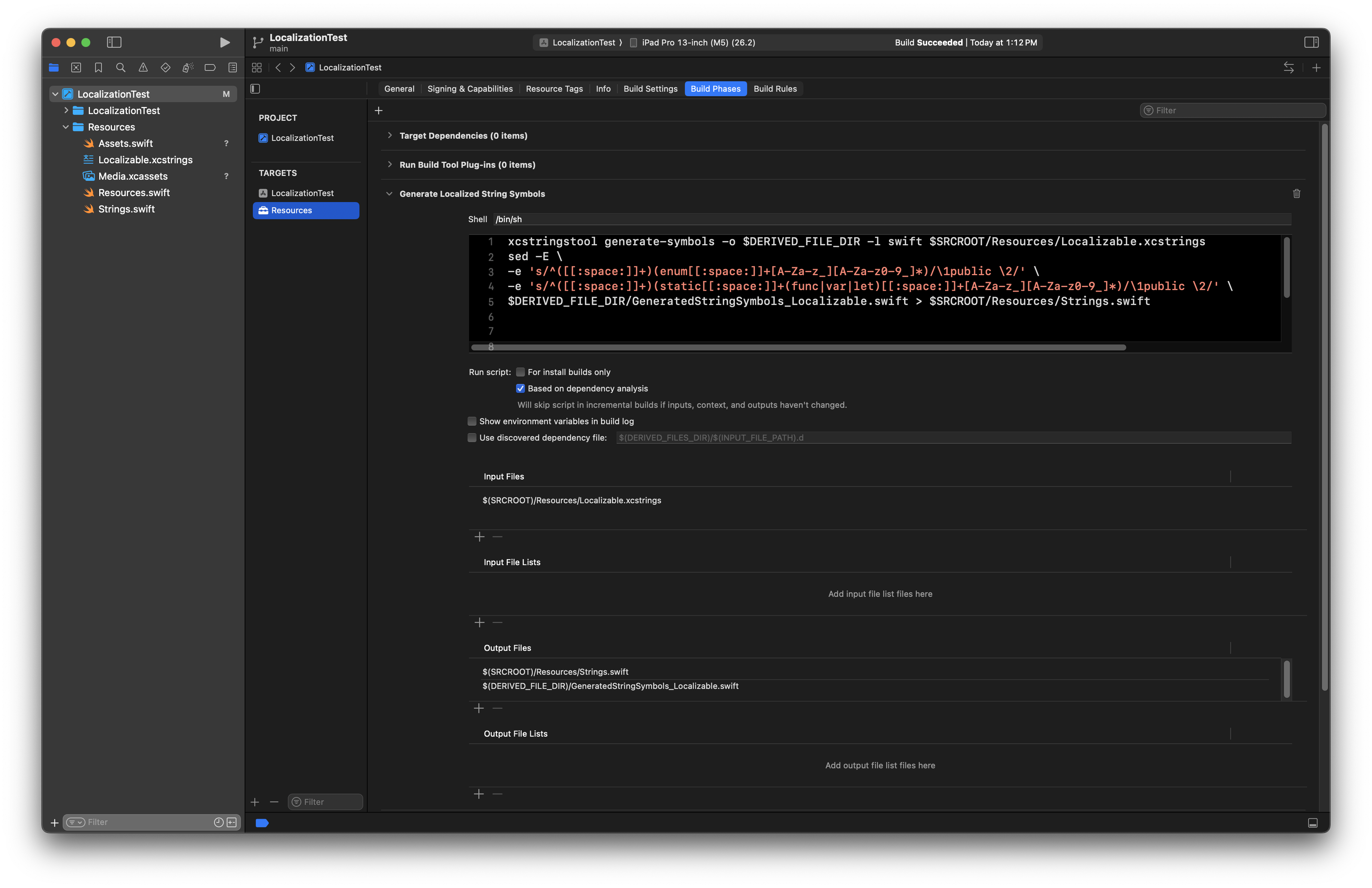This screenshot has width=1372, height=888.
Task: Enable Use discovered dependency file
Action: [x=472, y=438]
